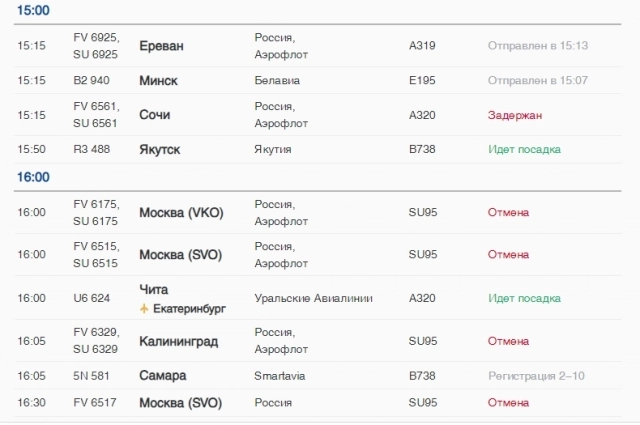
Task: Open the FV 6517 flight row
Action: (318, 403)
